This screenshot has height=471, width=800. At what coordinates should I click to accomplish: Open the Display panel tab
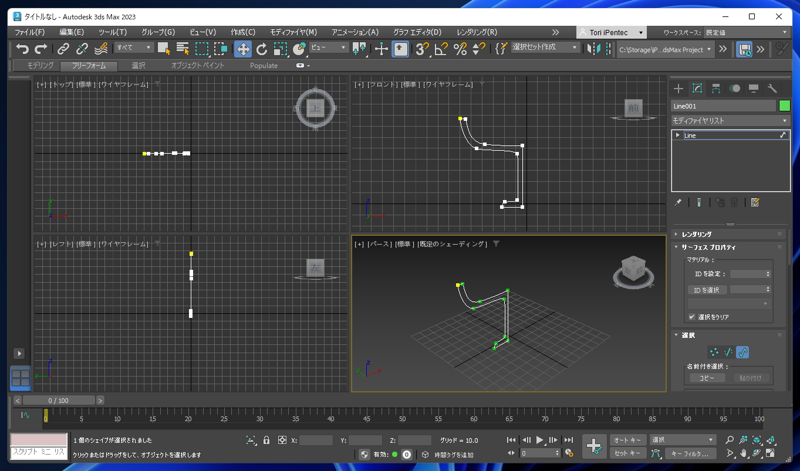pyautogui.click(x=754, y=89)
